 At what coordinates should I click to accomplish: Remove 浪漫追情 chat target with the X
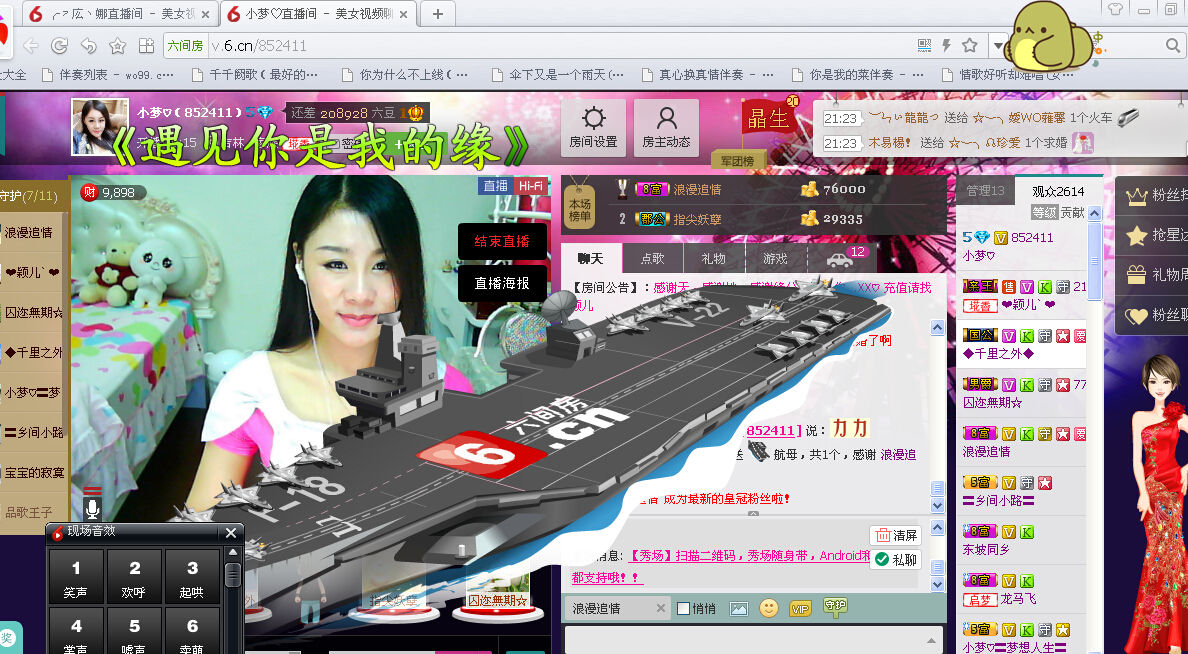(661, 609)
